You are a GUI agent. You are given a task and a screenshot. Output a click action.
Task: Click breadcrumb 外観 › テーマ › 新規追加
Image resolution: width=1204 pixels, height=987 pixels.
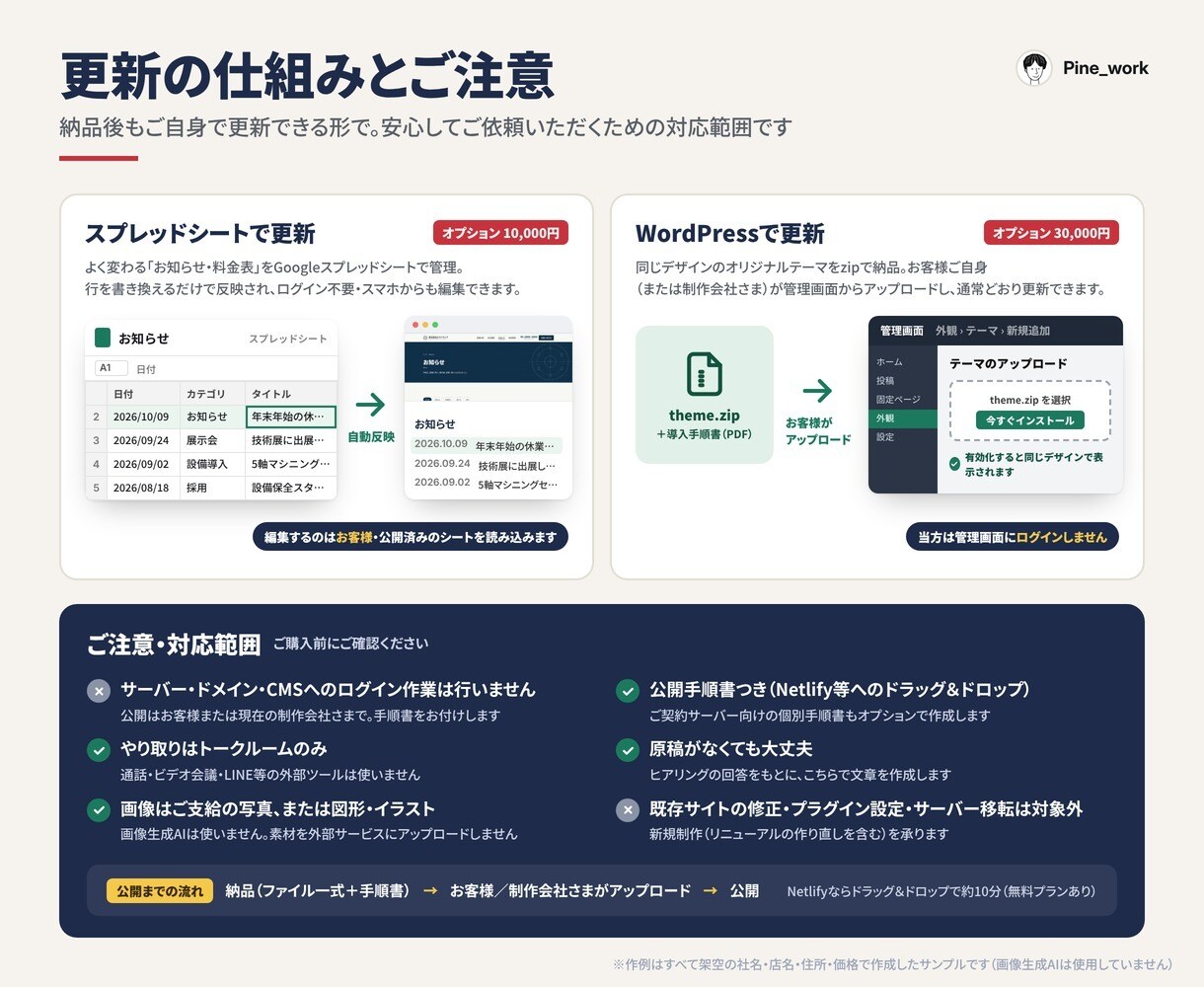pos(993,331)
